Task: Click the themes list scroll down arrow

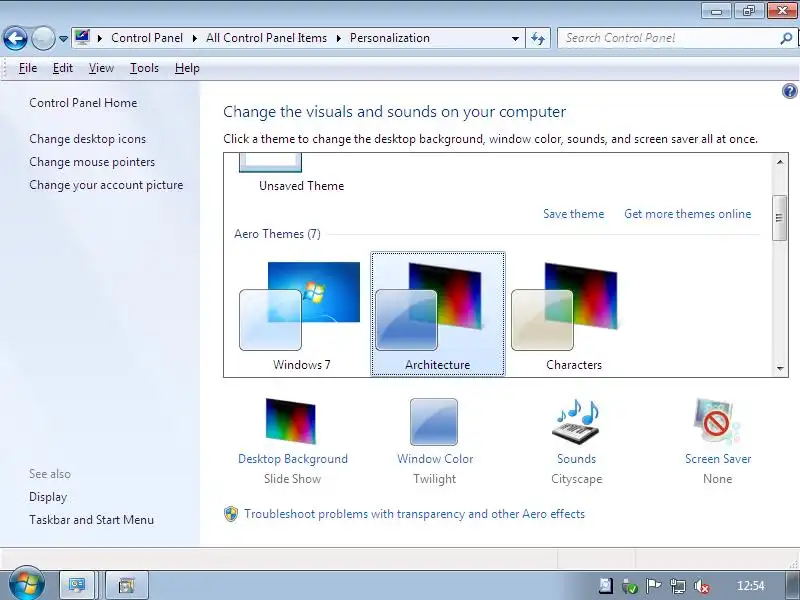Action: [x=780, y=368]
